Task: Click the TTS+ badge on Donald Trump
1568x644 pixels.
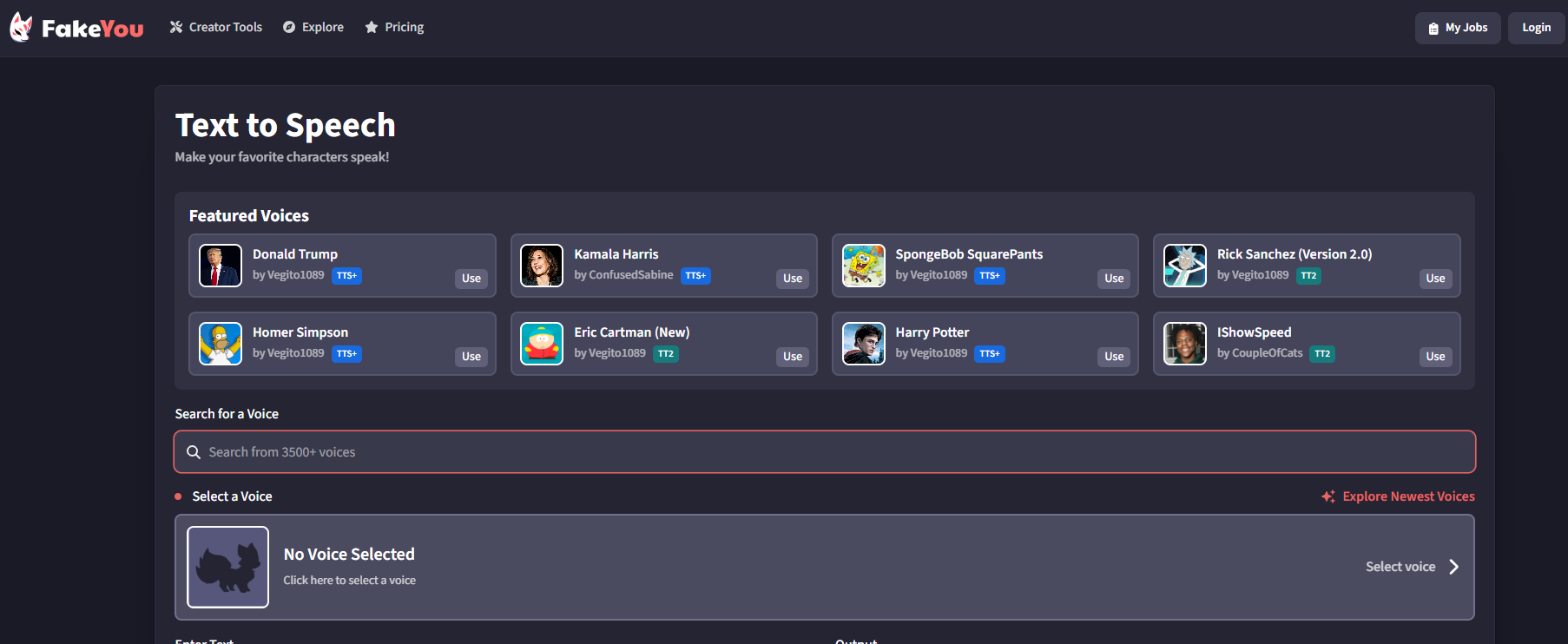Action: pos(347,276)
